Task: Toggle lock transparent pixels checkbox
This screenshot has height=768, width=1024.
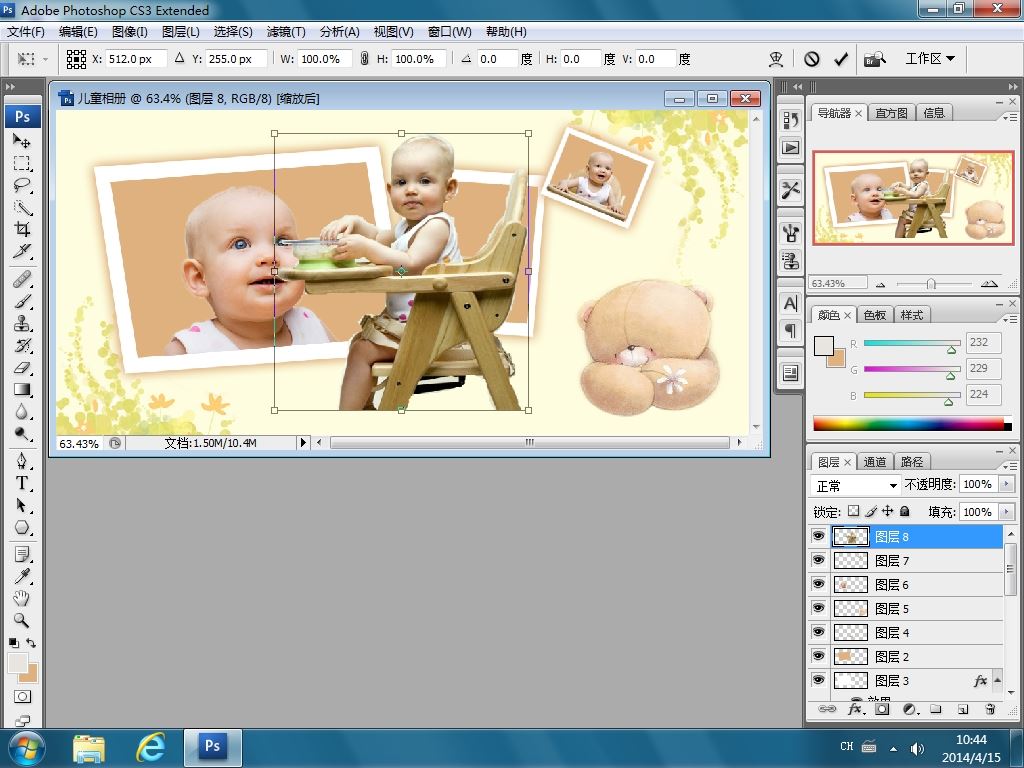Action: tap(854, 511)
